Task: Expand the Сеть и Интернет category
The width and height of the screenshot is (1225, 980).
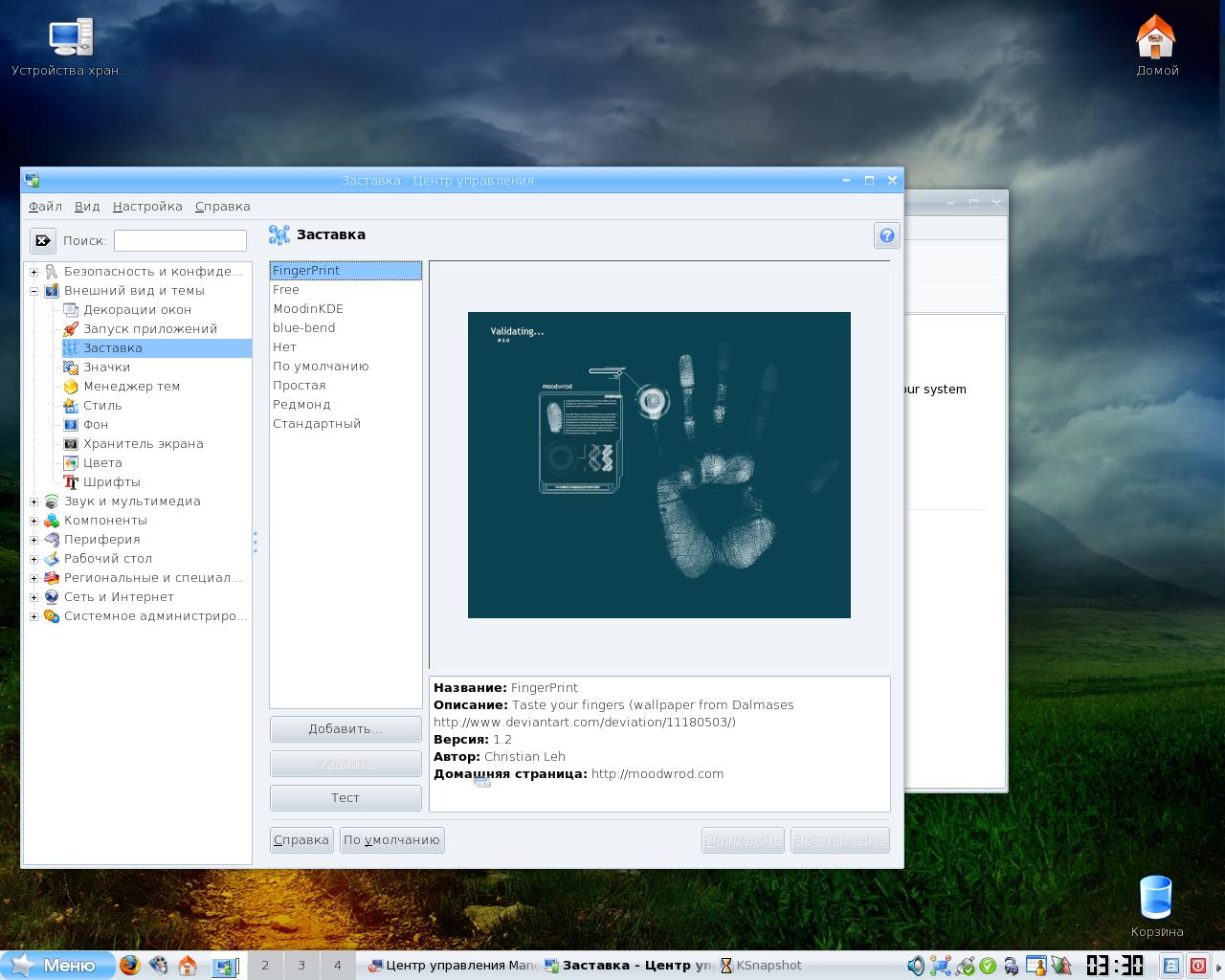Action: tap(33, 597)
